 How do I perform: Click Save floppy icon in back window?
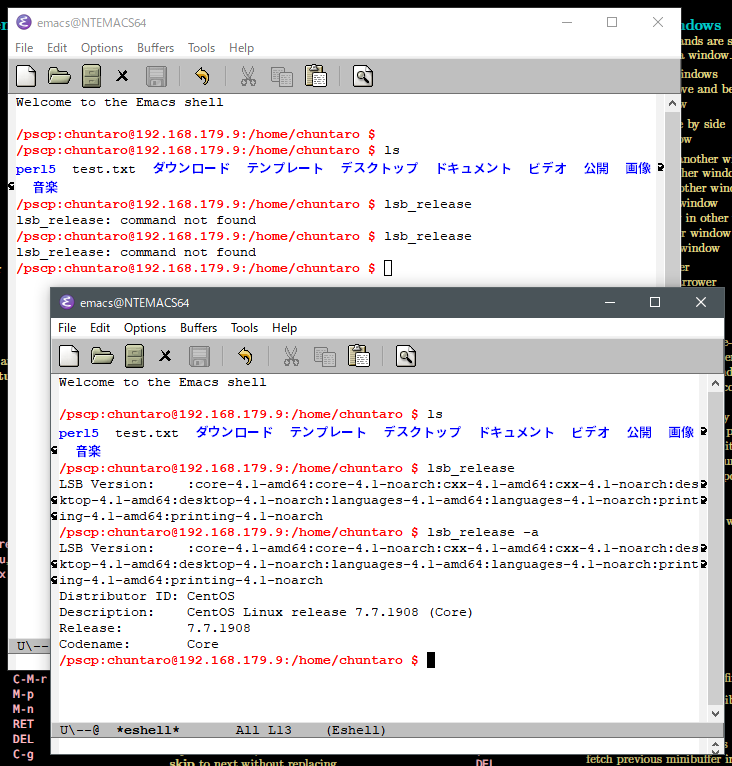coord(156,76)
